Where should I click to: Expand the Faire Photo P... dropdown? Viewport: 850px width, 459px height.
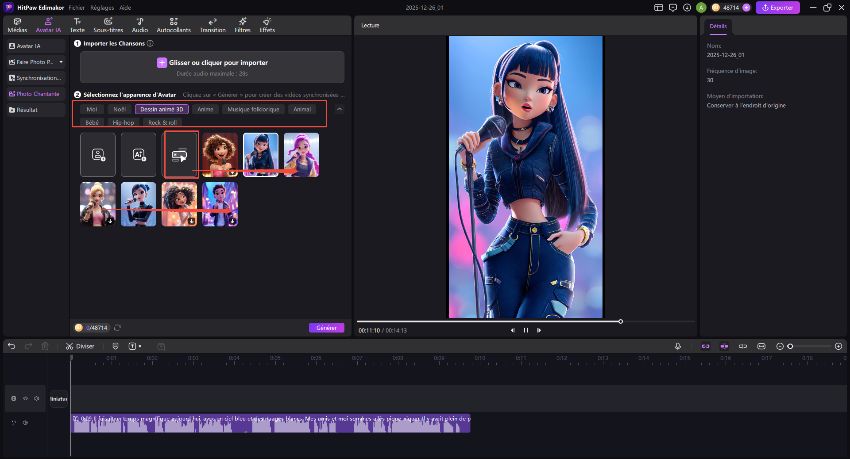[x=61, y=62]
